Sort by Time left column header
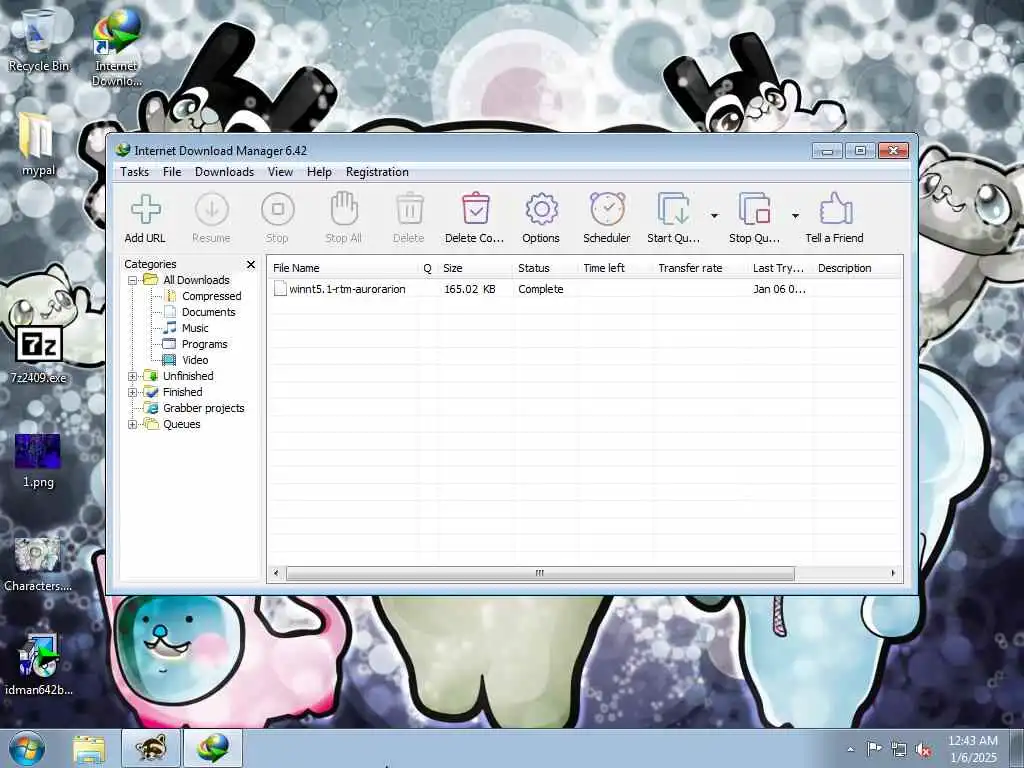This screenshot has width=1024, height=768. [616, 268]
